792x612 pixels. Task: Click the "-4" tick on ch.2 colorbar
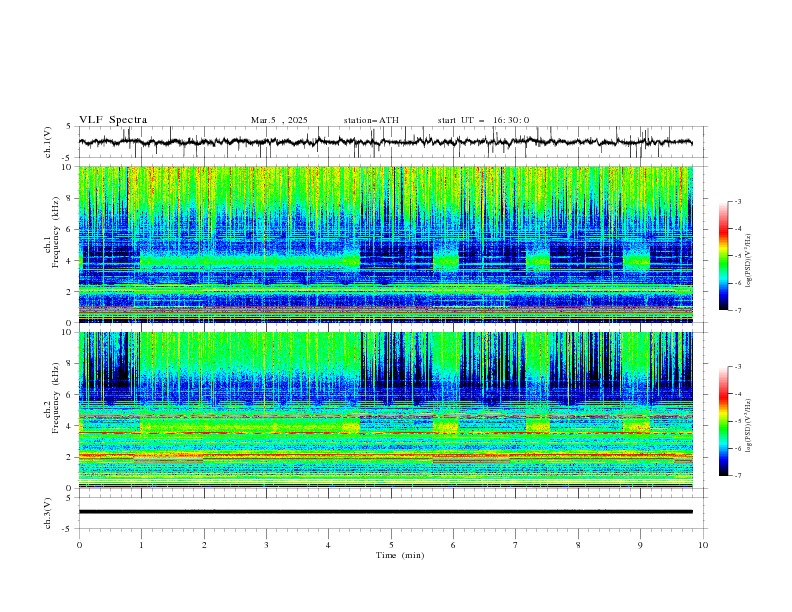(738, 394)
